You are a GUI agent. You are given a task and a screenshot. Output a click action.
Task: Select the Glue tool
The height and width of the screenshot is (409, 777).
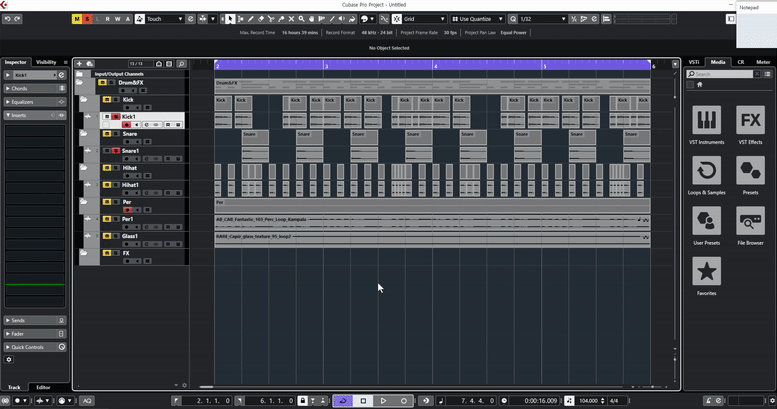[x=281, y=19]
